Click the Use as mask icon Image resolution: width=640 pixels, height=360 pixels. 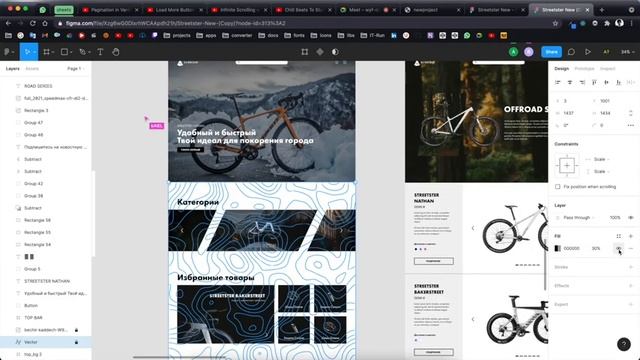[335, 52]
